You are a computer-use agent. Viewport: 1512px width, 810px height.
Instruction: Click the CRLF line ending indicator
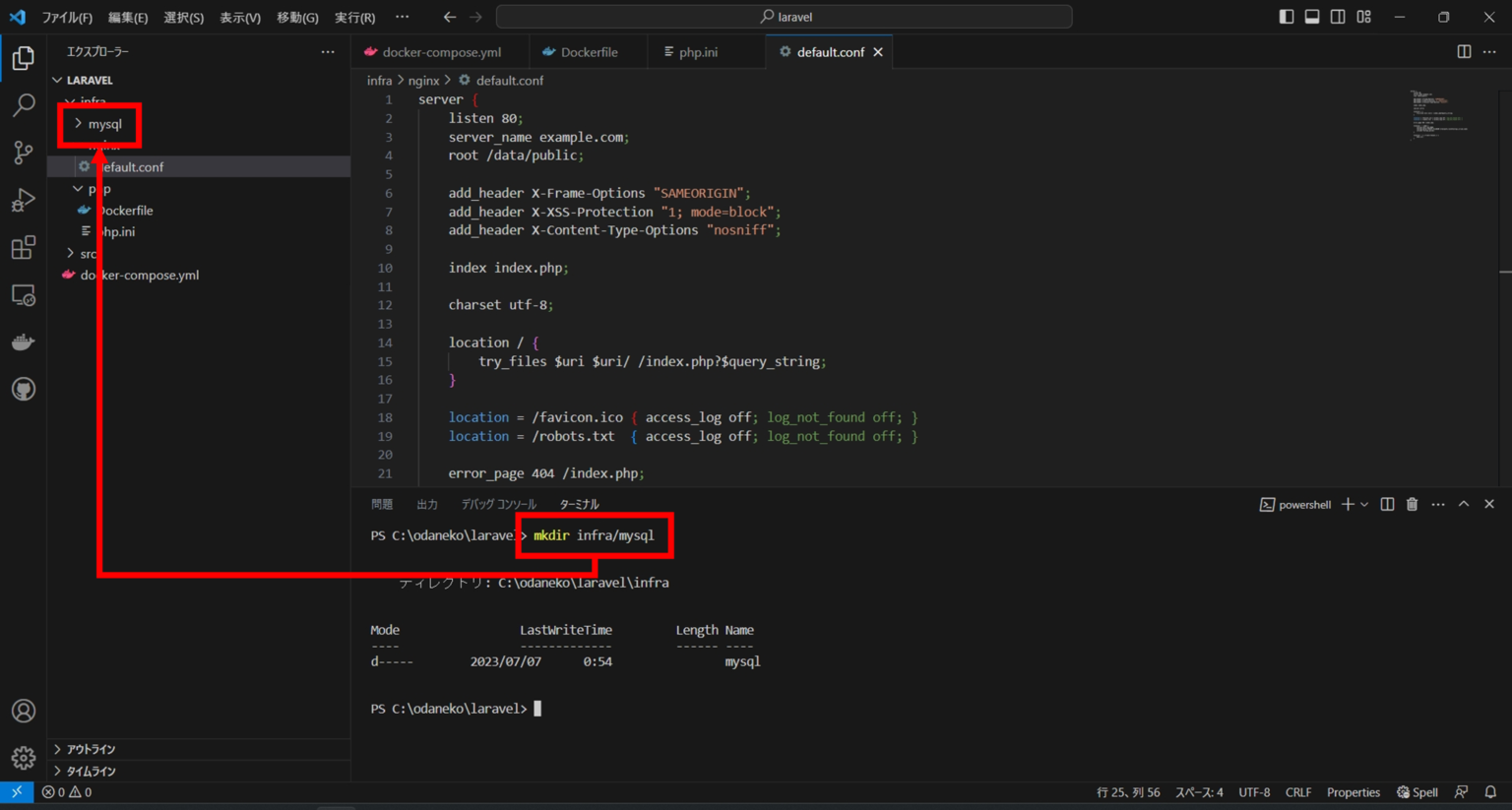coord(1297,791)
